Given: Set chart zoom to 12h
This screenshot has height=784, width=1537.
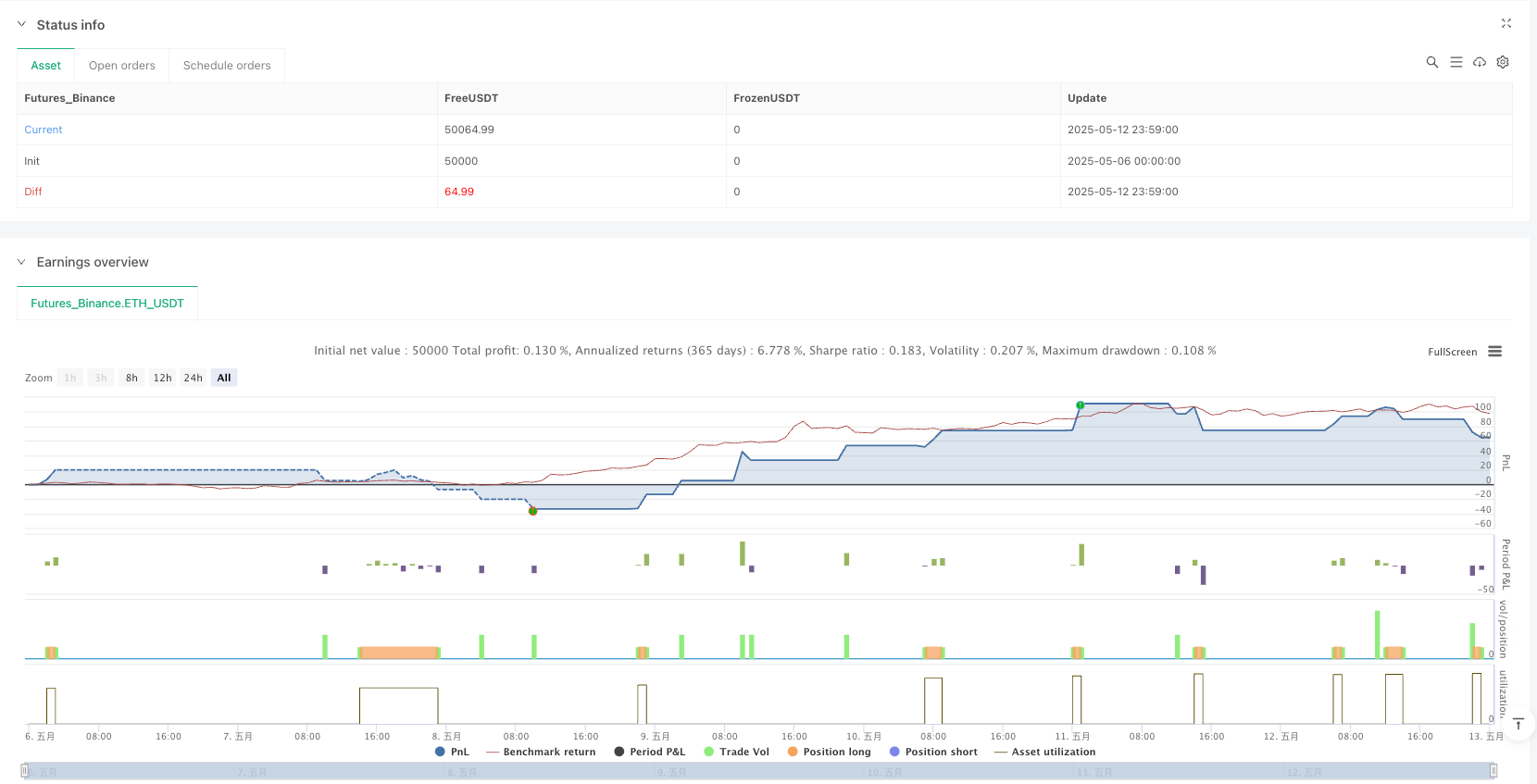Looking at the screenshot, I should 162,378.
